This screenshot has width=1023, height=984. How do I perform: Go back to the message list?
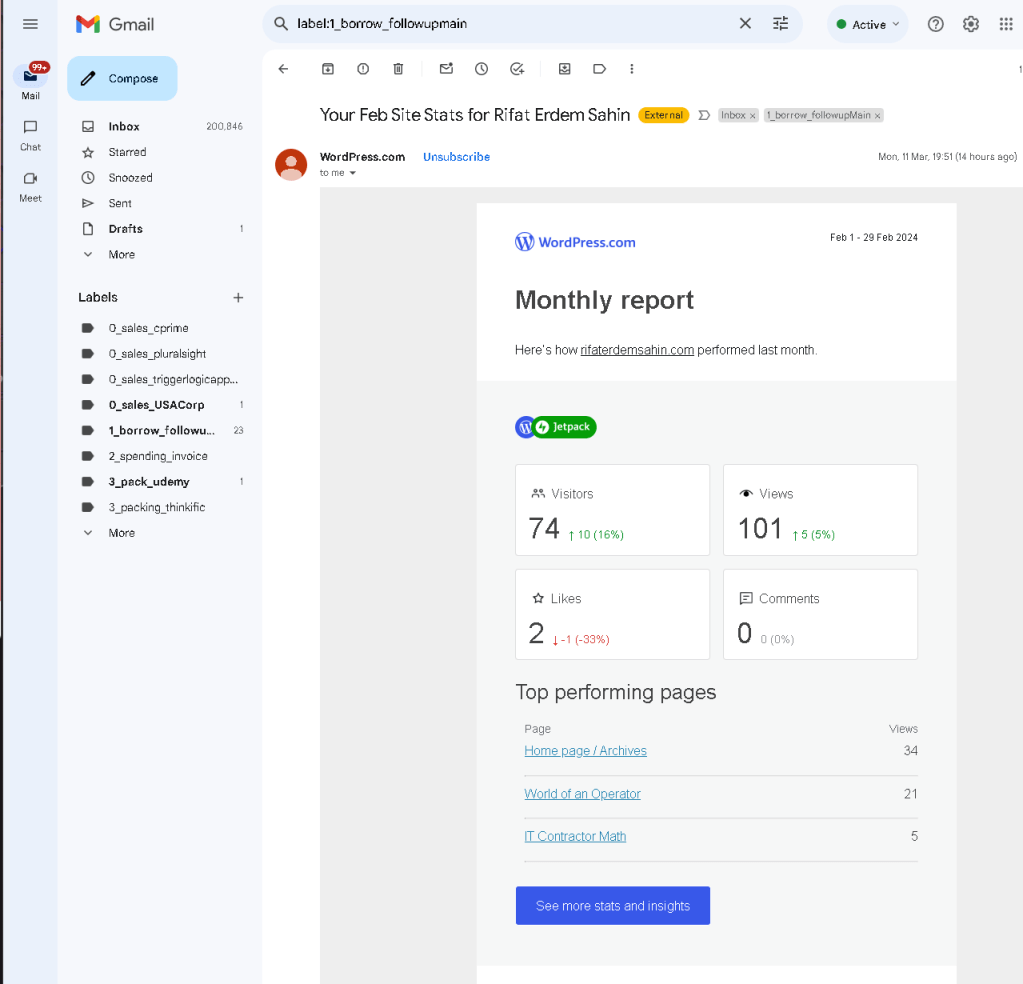(283, 69)
